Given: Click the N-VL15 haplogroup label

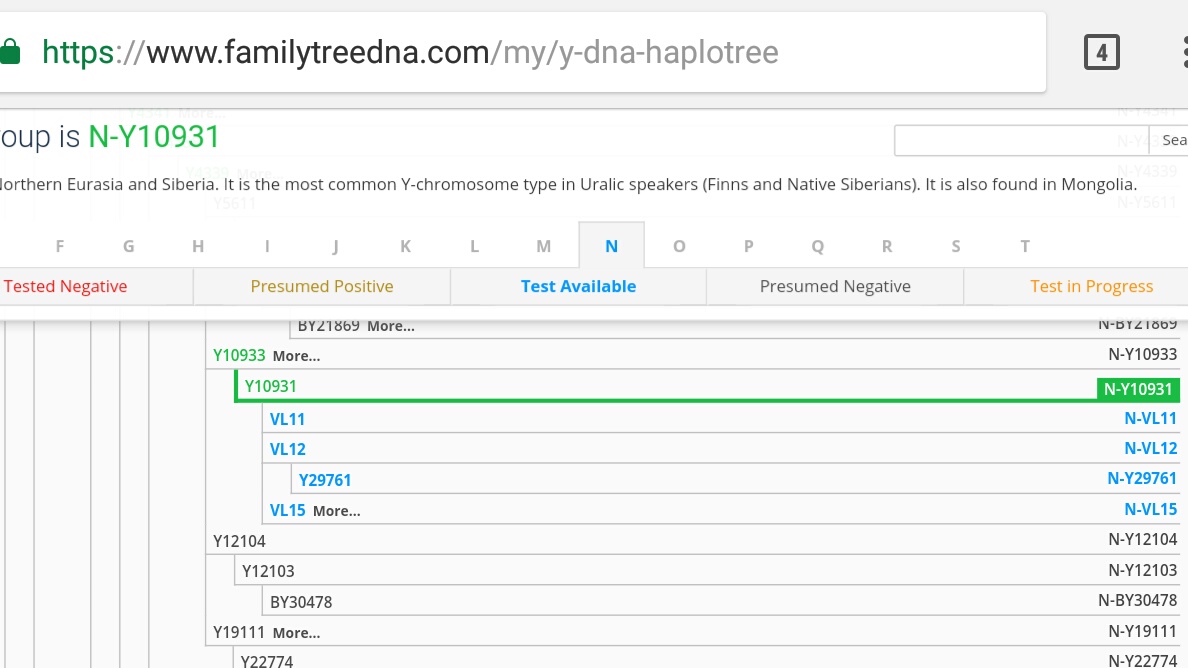Looking at the screenshot, I should (x=1150, y=510).
